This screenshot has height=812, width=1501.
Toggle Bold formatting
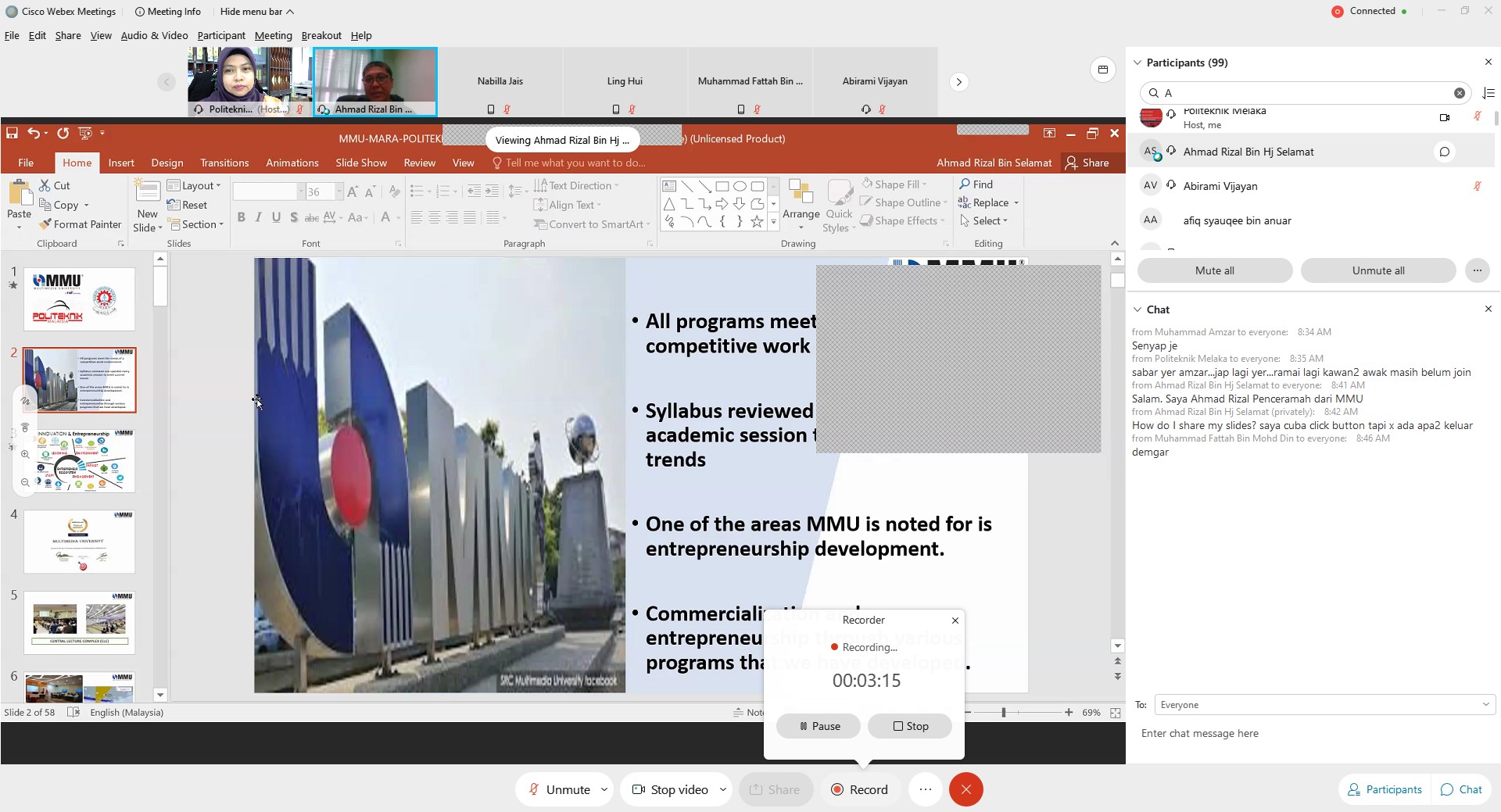241,217
